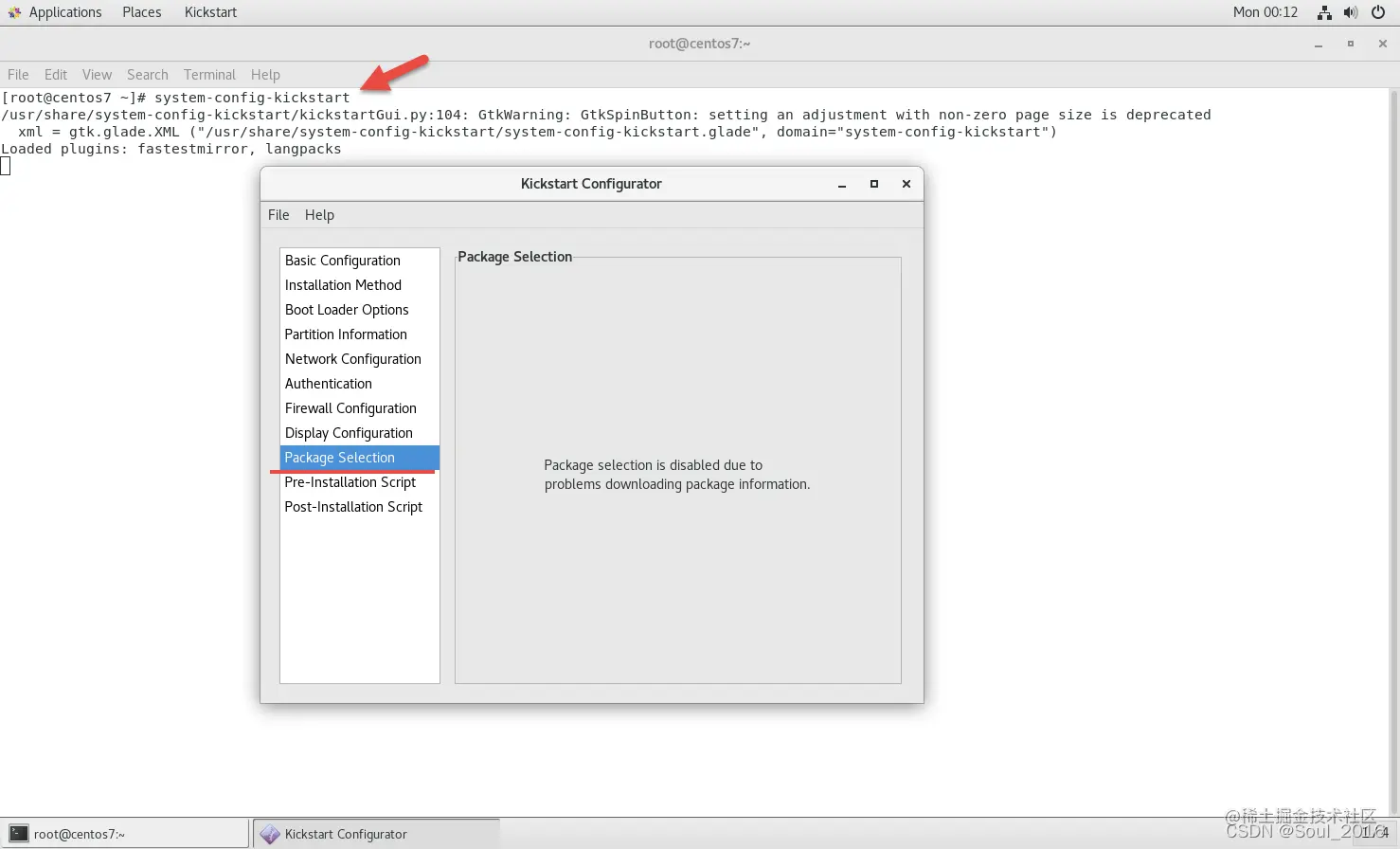Viewport: 1400px width, 849px height.
Task: Select Partition Information entry
Action: (x=360, y=334)
